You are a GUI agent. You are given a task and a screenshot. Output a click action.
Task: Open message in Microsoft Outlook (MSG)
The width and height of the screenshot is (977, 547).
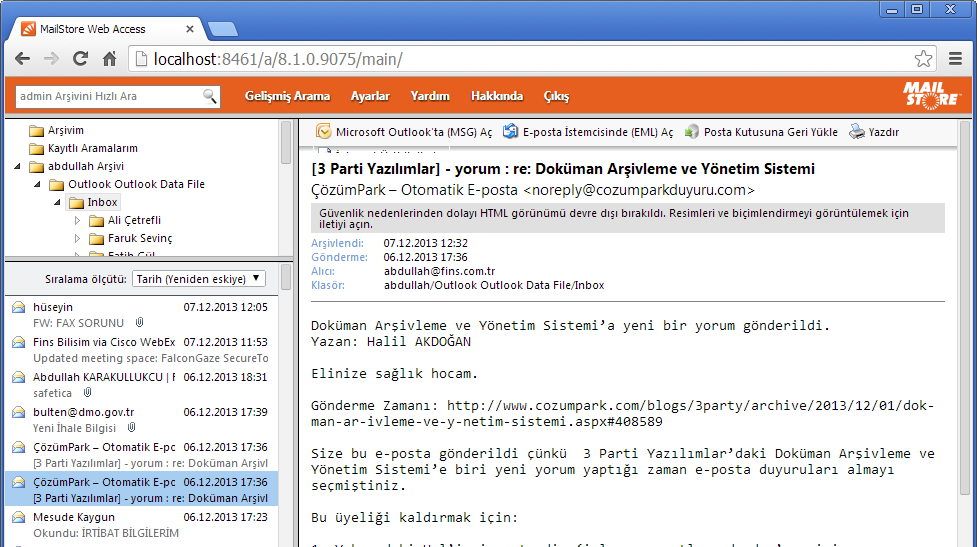(x=404, y=132)
